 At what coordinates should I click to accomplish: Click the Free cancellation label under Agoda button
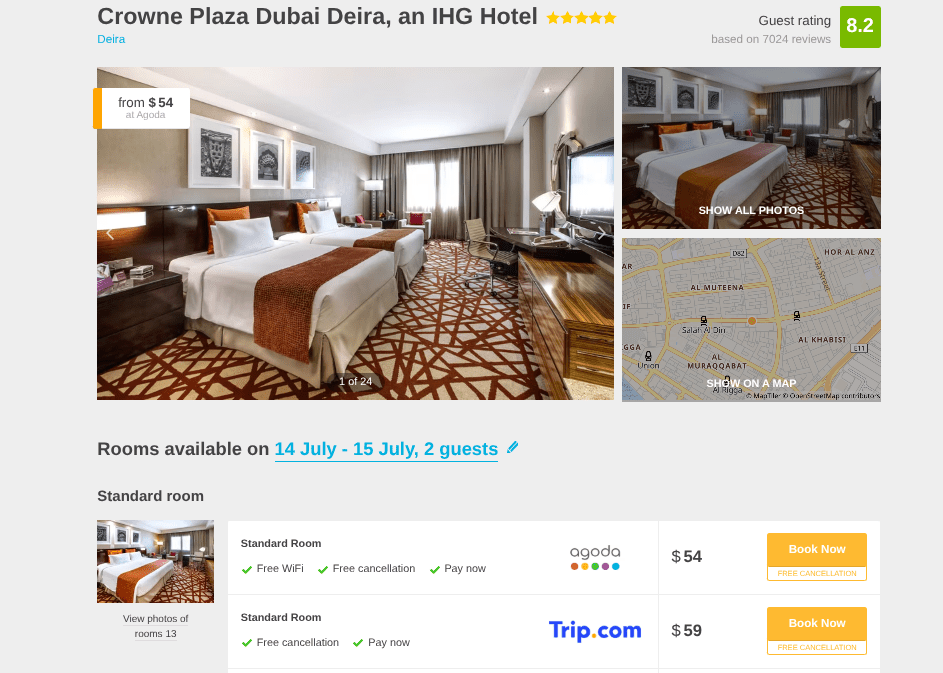coord(817,573)
